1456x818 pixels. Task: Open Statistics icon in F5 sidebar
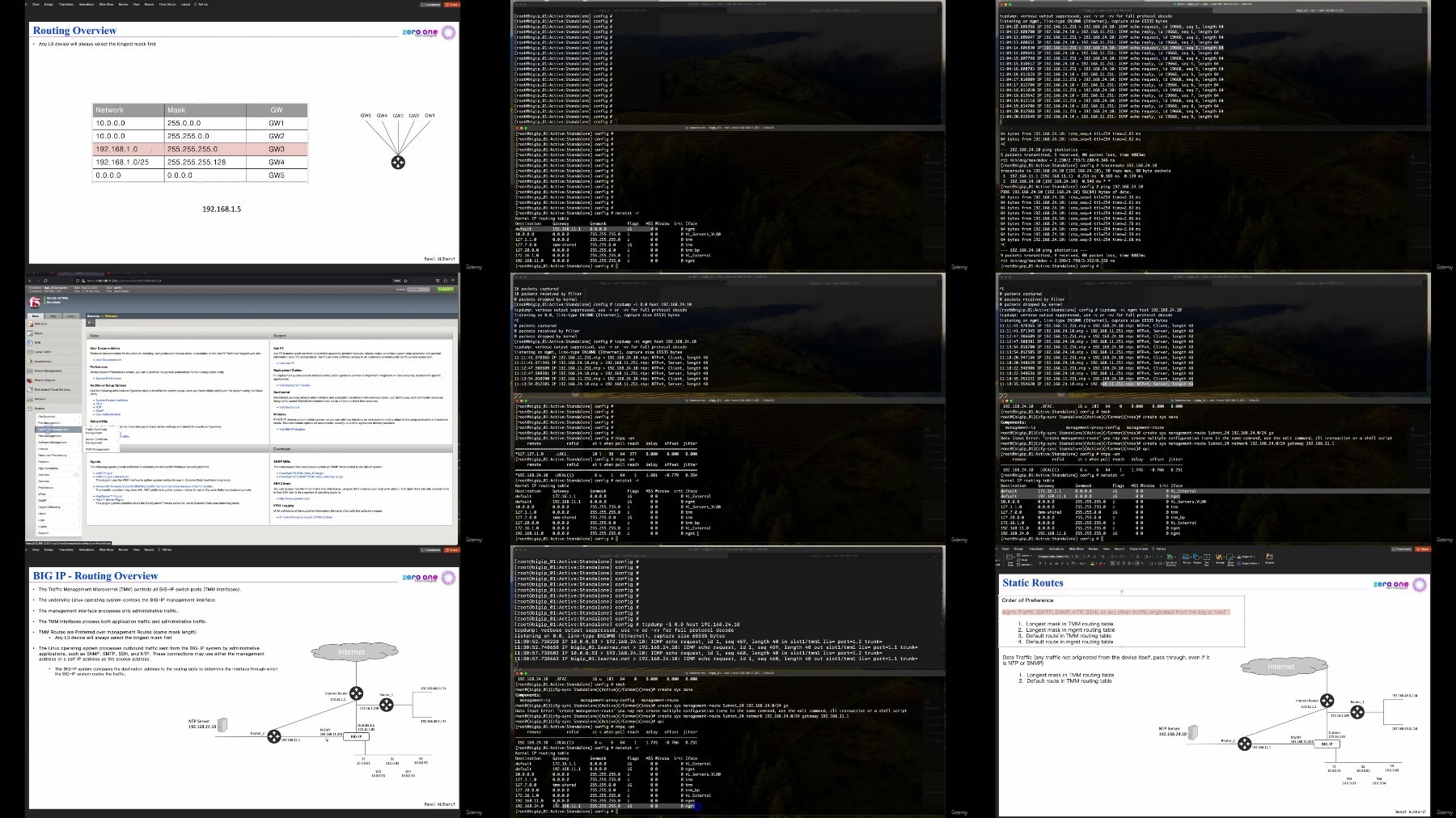(30, 324)
